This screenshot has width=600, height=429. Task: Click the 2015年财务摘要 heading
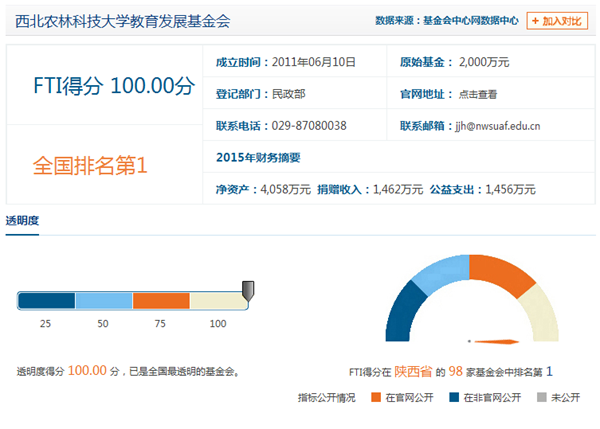(258, 157)
